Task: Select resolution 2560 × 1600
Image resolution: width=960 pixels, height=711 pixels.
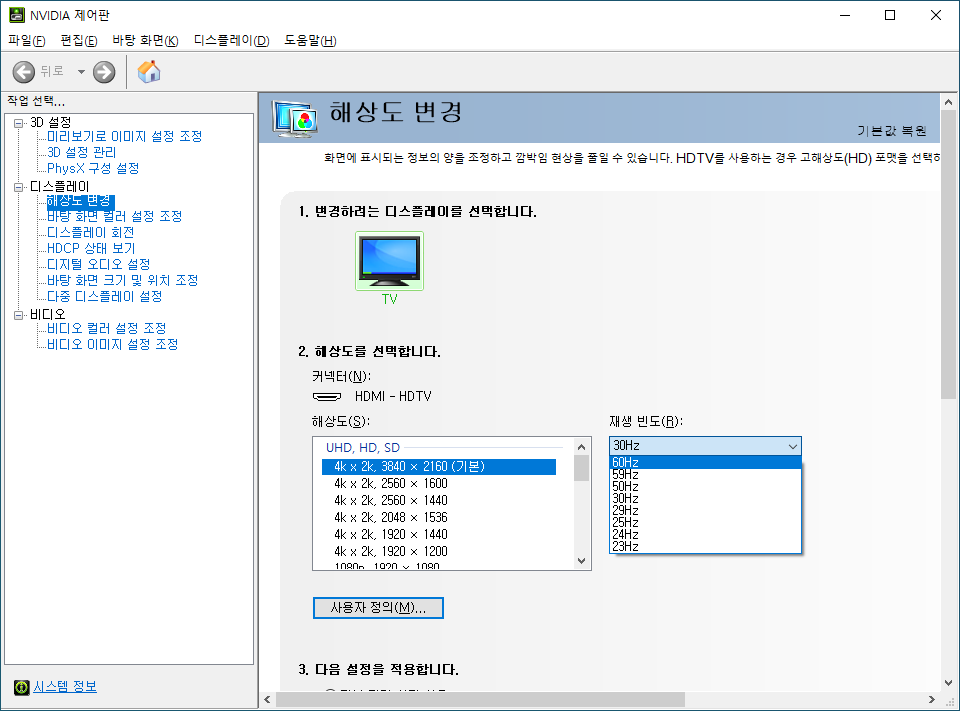Action: click(x=439, y=484)
